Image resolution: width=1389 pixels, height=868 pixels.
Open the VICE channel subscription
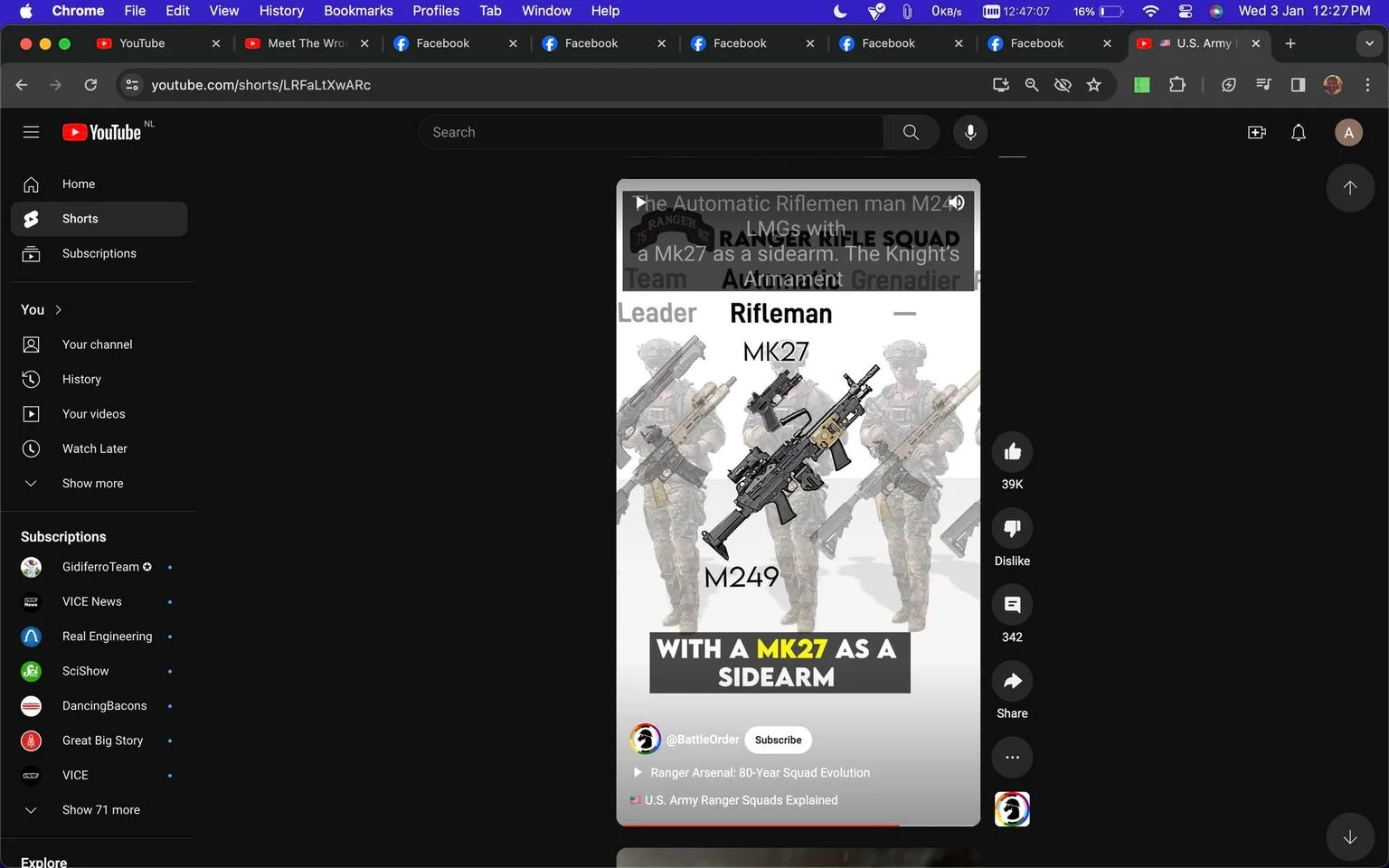pos(99,776)
